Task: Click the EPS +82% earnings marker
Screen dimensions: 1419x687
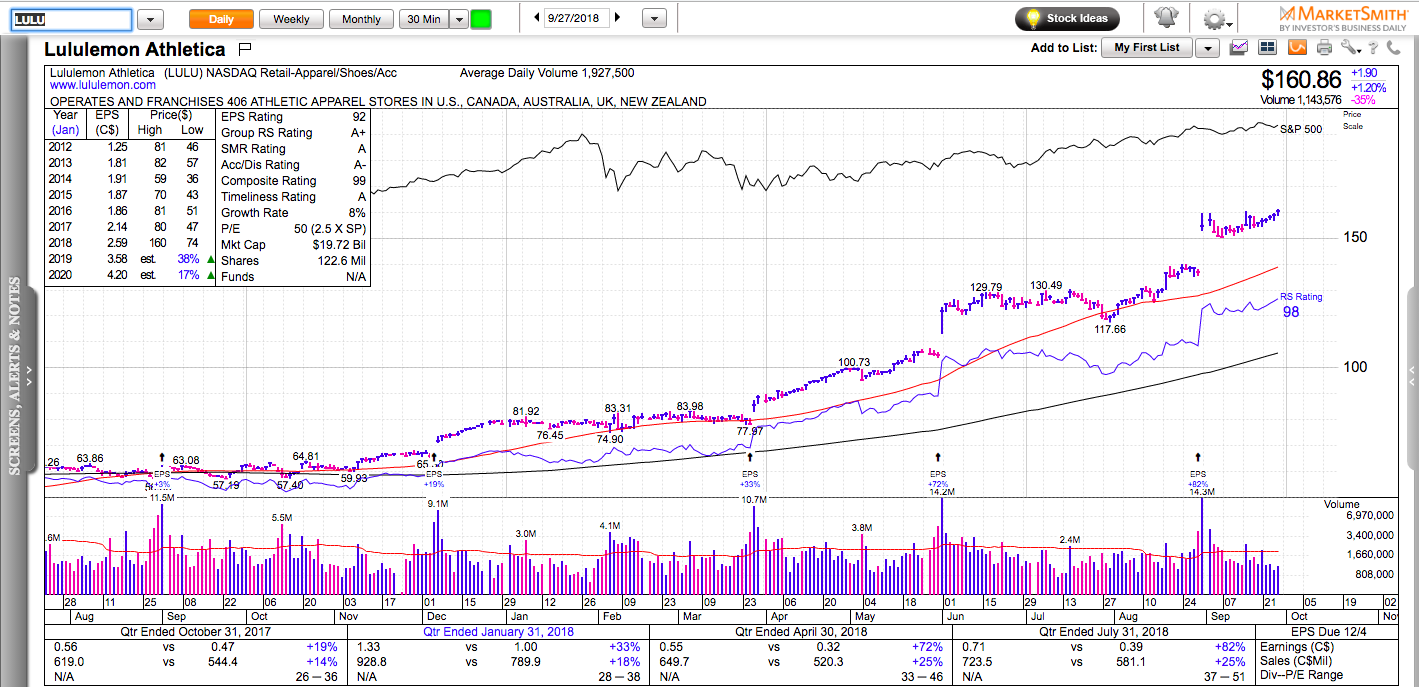Action: click(1199, 478)
